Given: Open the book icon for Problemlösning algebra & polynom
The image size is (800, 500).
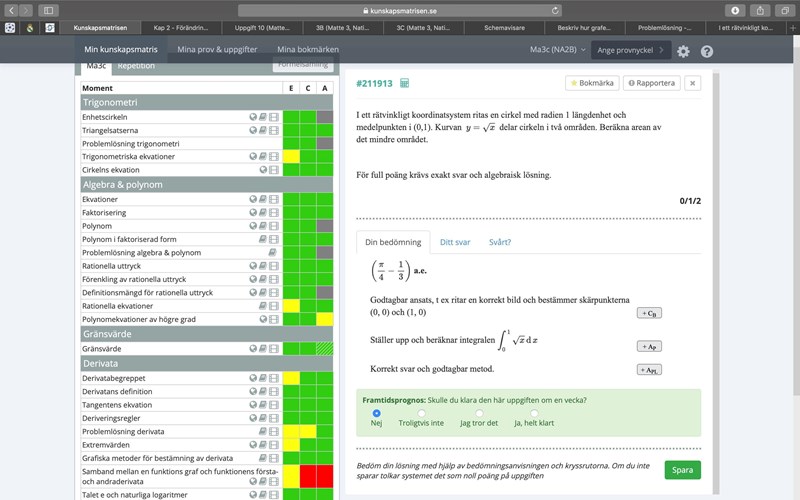Looking at the screenshot, I should pos(274,253).
